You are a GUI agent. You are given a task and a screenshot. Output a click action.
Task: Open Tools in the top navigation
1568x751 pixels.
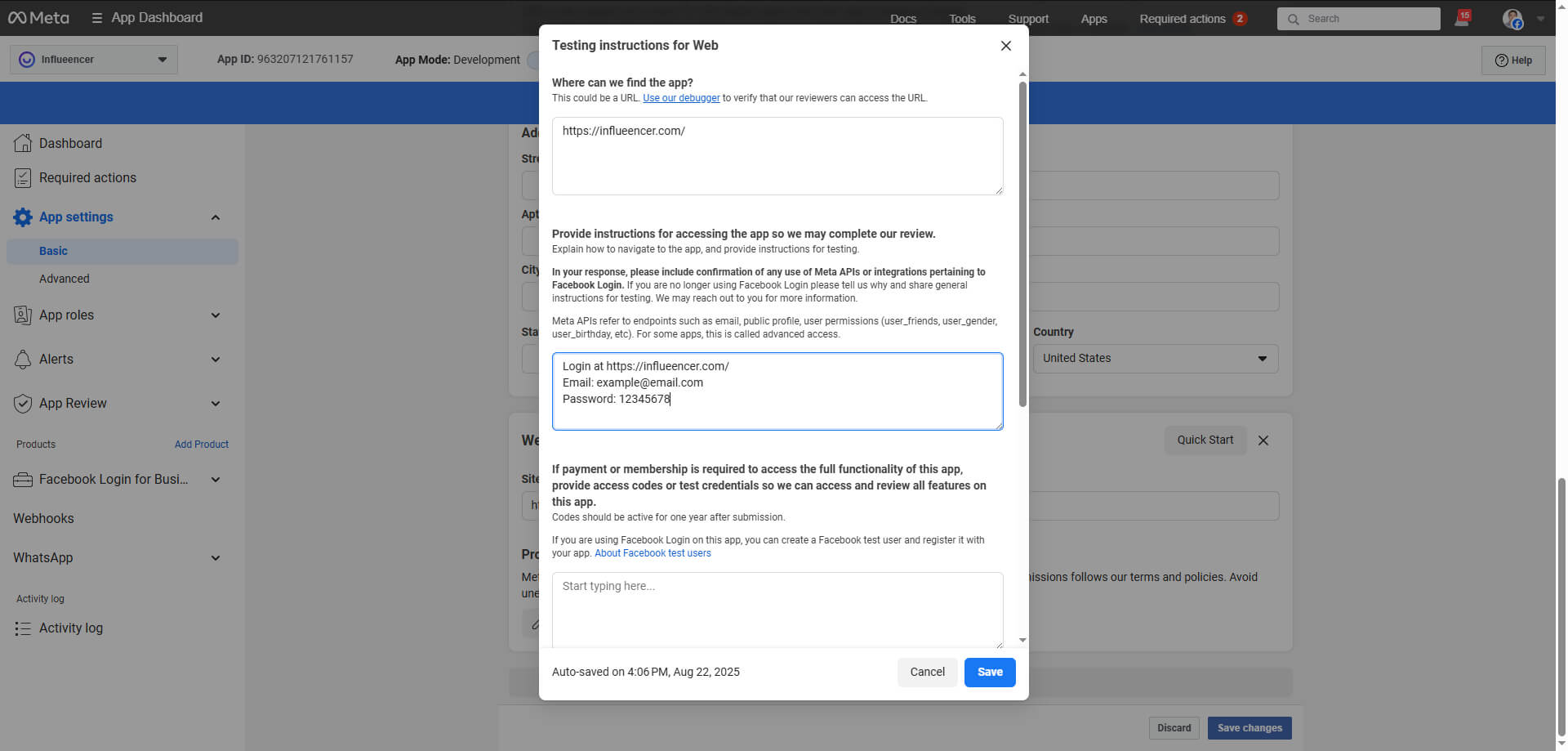tap(962, 19)
